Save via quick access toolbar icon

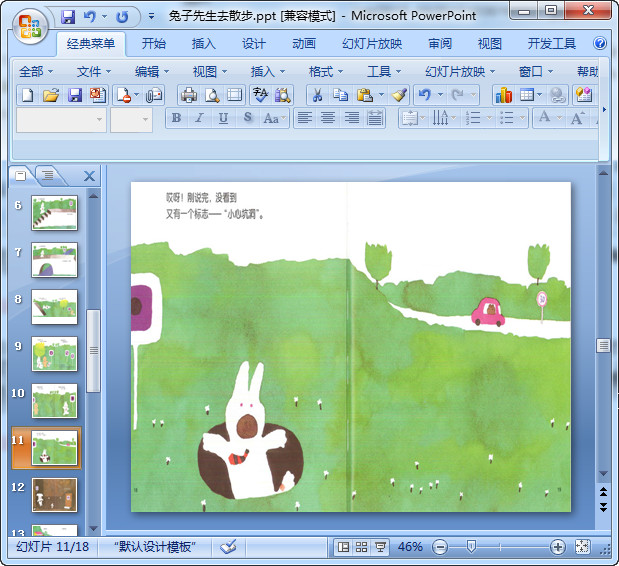pyautogui.click(x=68, y=17)
